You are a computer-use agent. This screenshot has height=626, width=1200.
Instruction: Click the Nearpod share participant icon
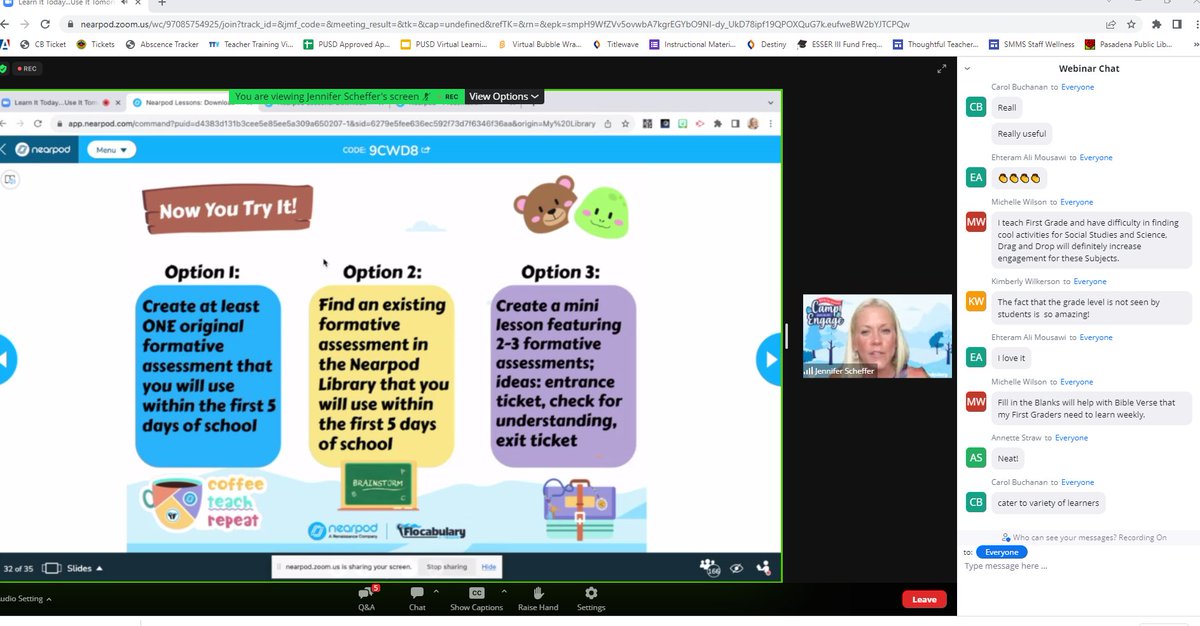[x=764, y=567]
